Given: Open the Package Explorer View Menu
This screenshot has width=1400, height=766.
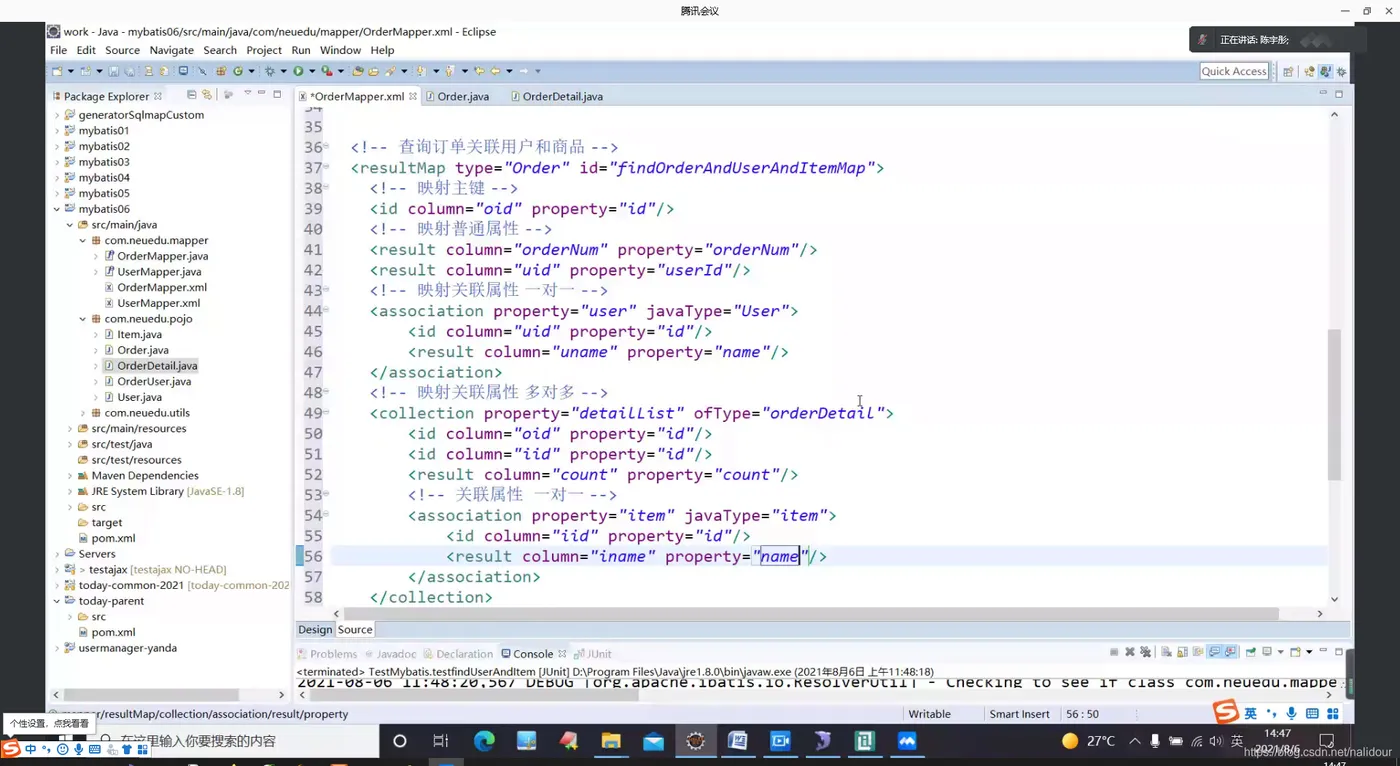Looking at the screenshot, I should (247, 94).
